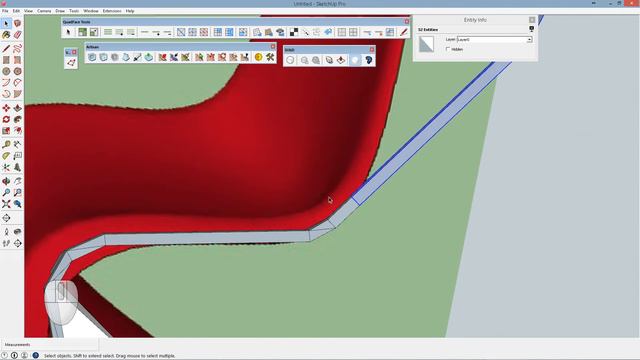This screenshot has width=640, height=360.
Task: Open the Layer dropdown in Entity Info
Action: pyautogui.click(x=529, y=40)
